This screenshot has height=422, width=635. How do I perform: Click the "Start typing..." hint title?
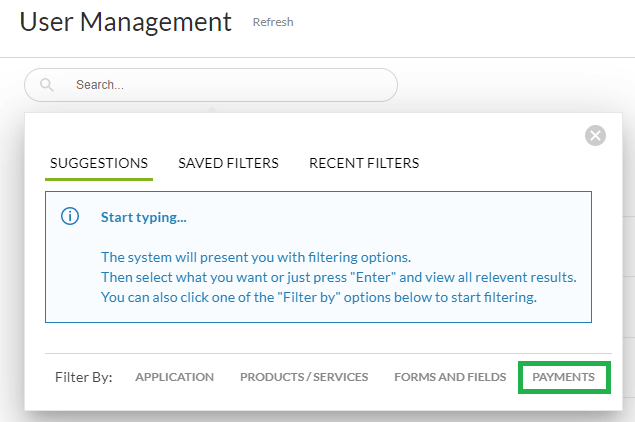pyautogui.click(x=144, y=217)
